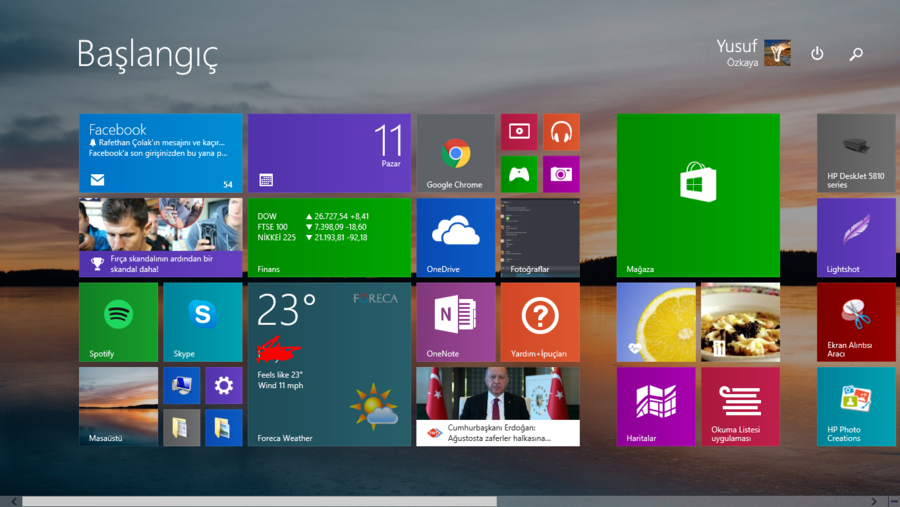Open the gray folder tile
Screen dimensions: 900x507
[181, 428]
